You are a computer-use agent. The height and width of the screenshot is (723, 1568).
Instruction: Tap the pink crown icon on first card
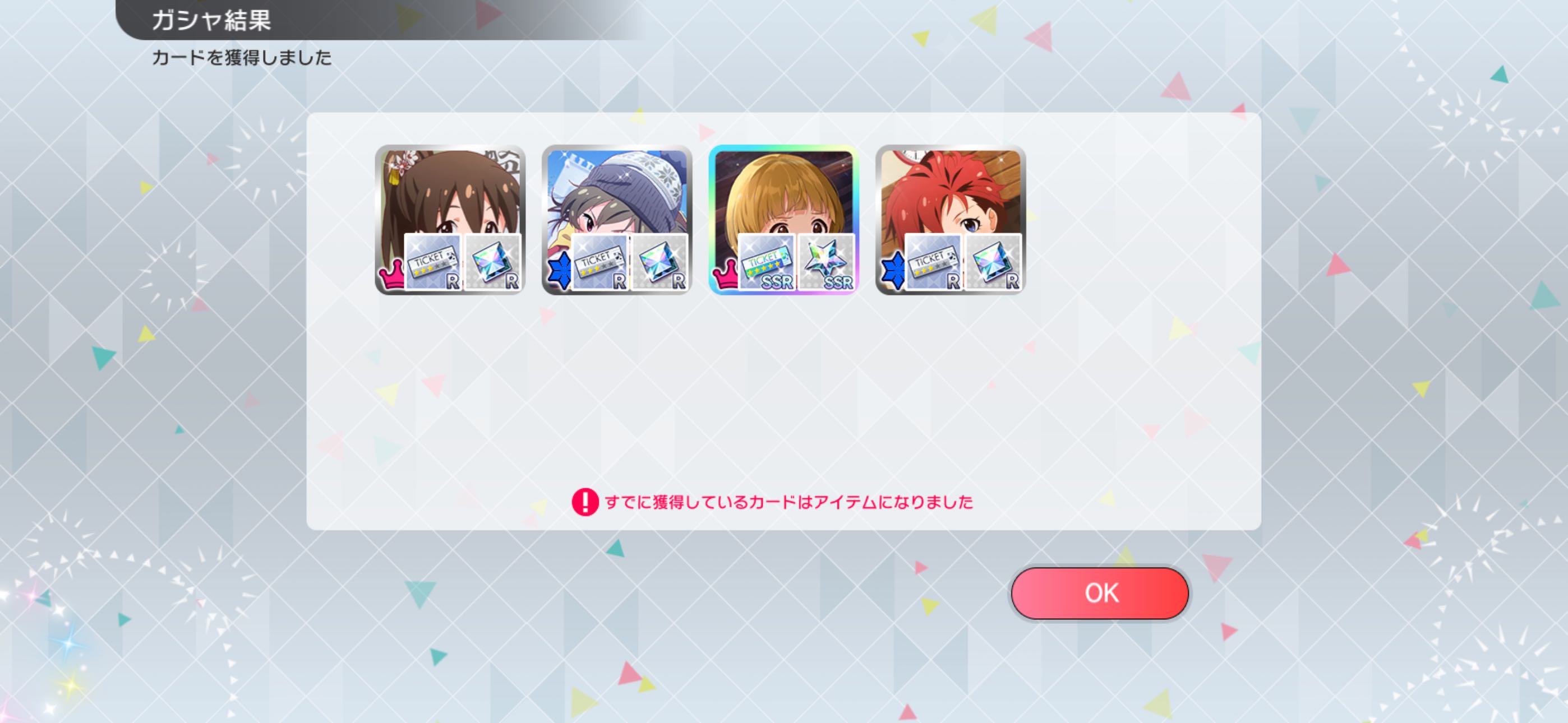pos(391,275)
